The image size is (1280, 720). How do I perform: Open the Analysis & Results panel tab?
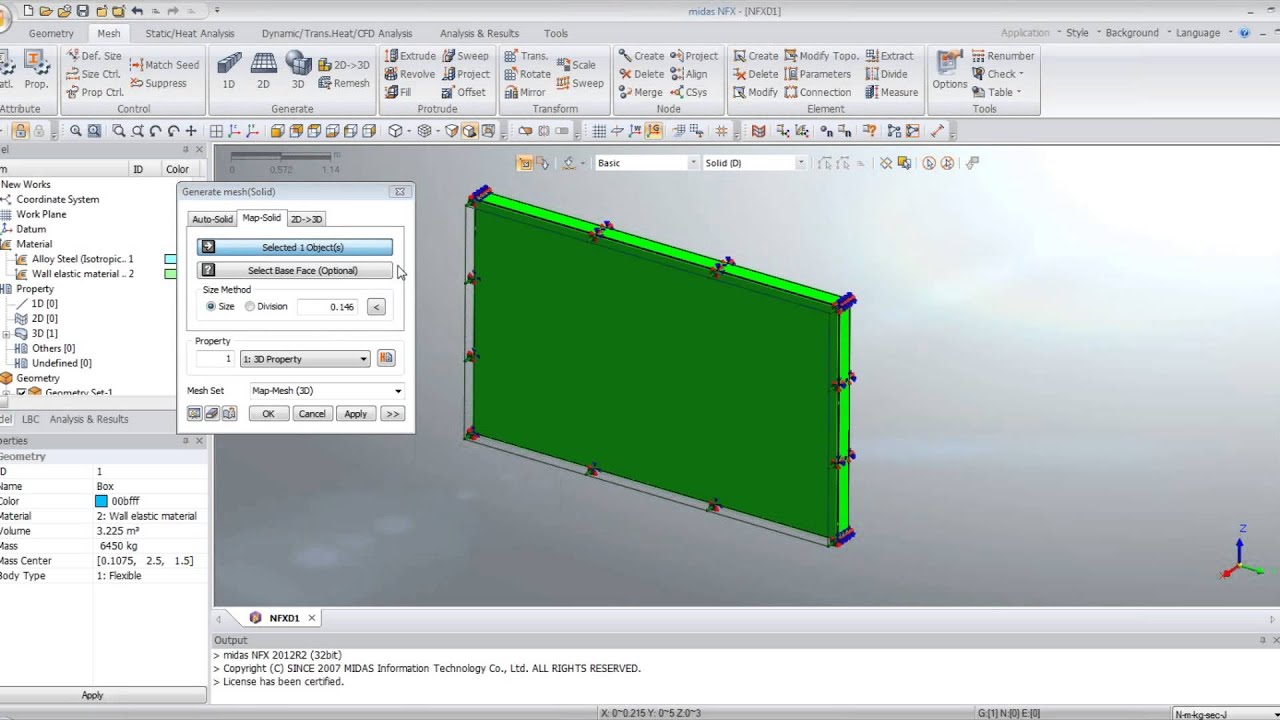coord(89,419)
